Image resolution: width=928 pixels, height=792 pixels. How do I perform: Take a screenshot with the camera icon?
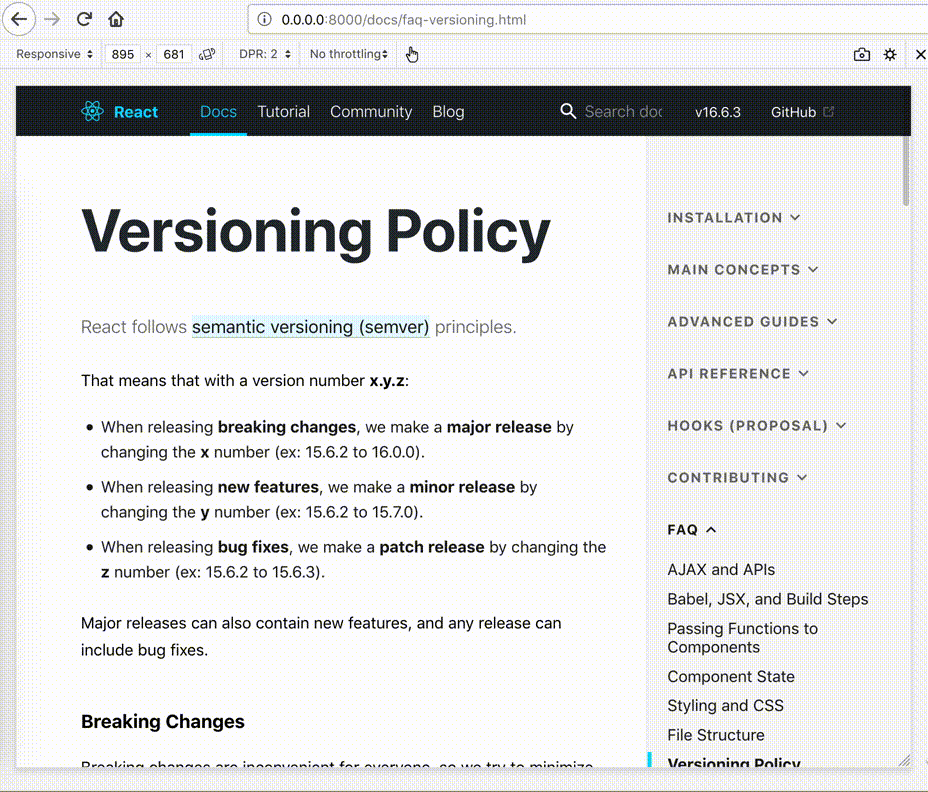click(862, 54)
